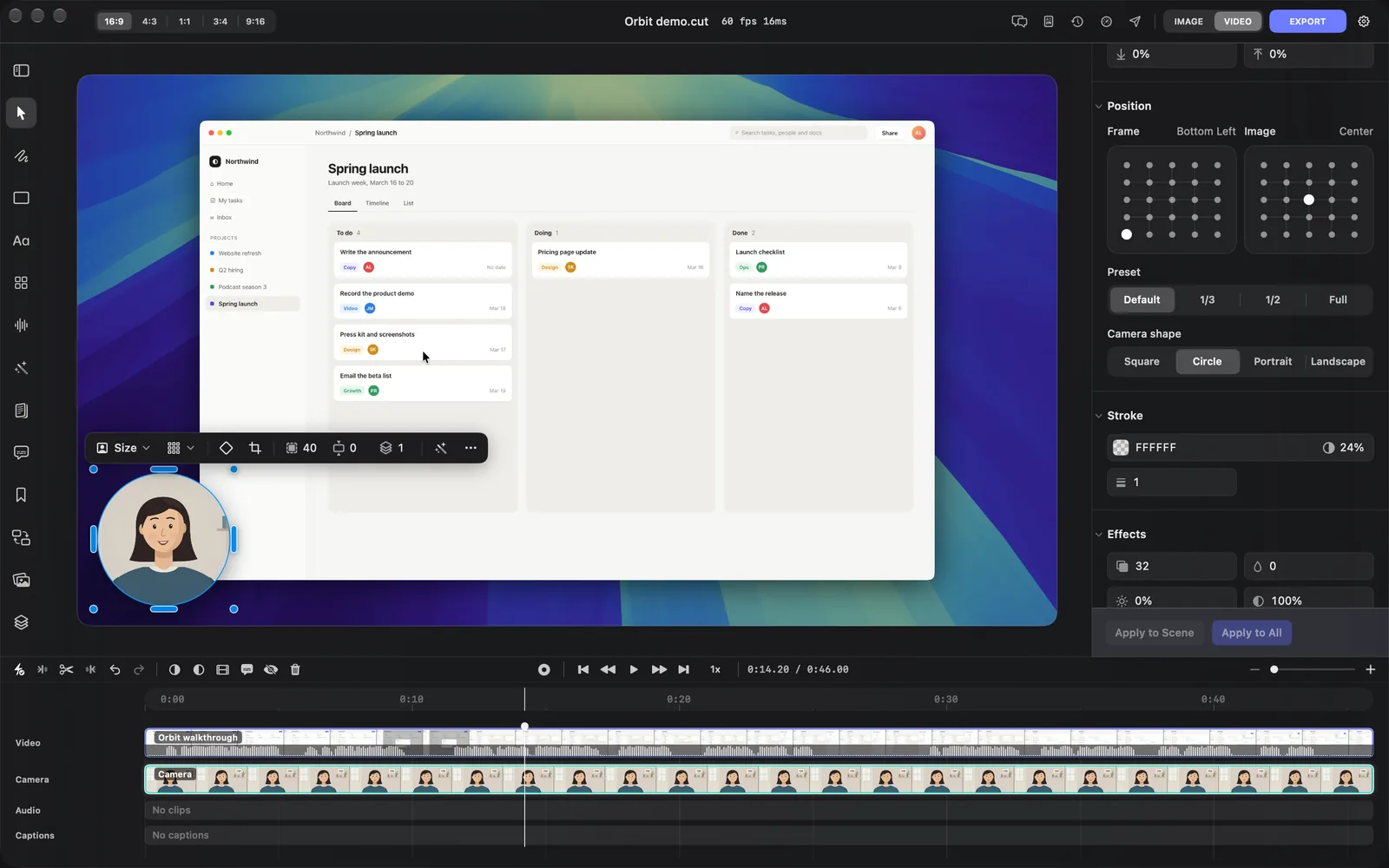1389x868 pixels.
Task: Switch to VIDEO mode
Action: coord(1238,22)
